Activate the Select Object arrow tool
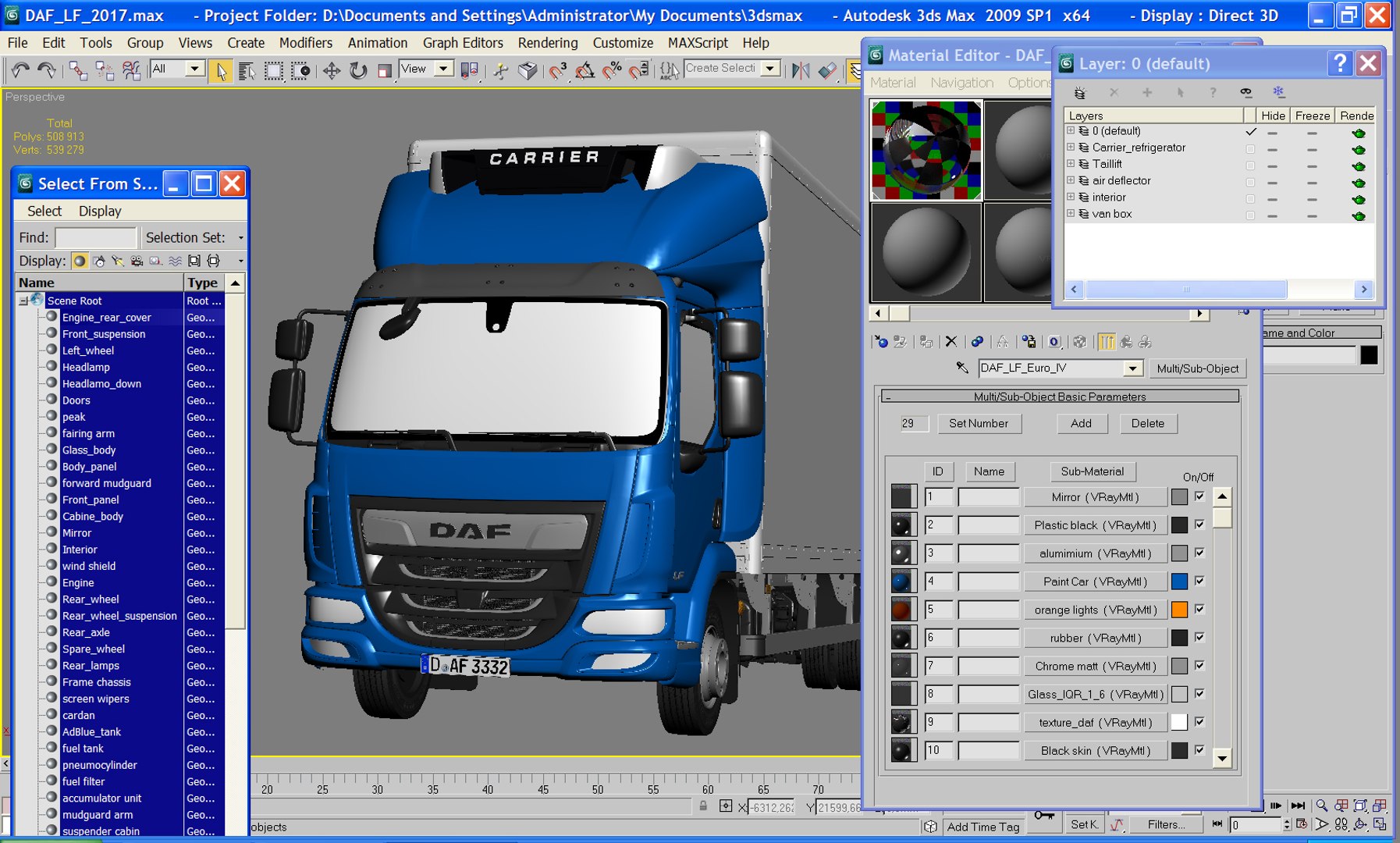Viewport: 1400px width, 843px height. [x=222, y=71]
